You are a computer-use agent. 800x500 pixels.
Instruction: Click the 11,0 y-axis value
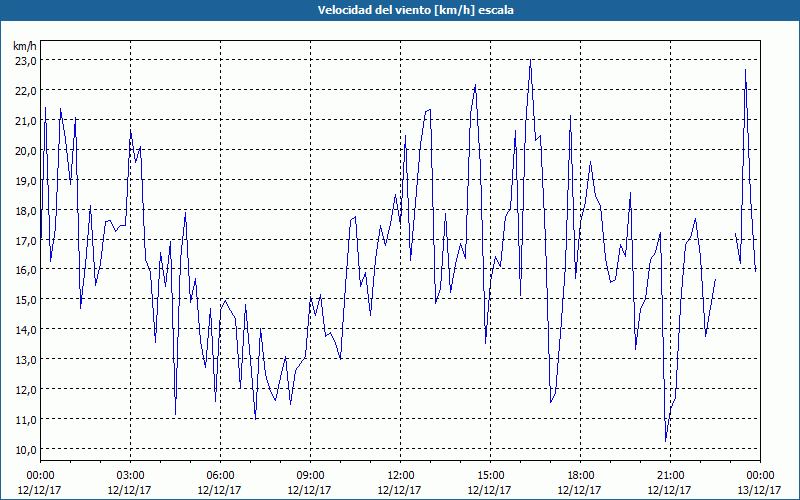25,419
